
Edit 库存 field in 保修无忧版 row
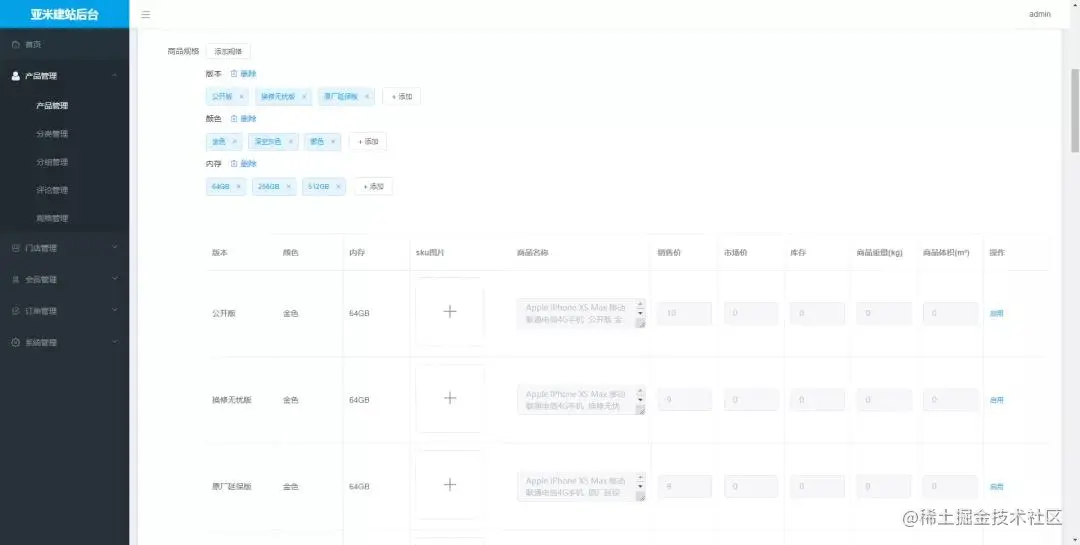[x=818, y=400]
